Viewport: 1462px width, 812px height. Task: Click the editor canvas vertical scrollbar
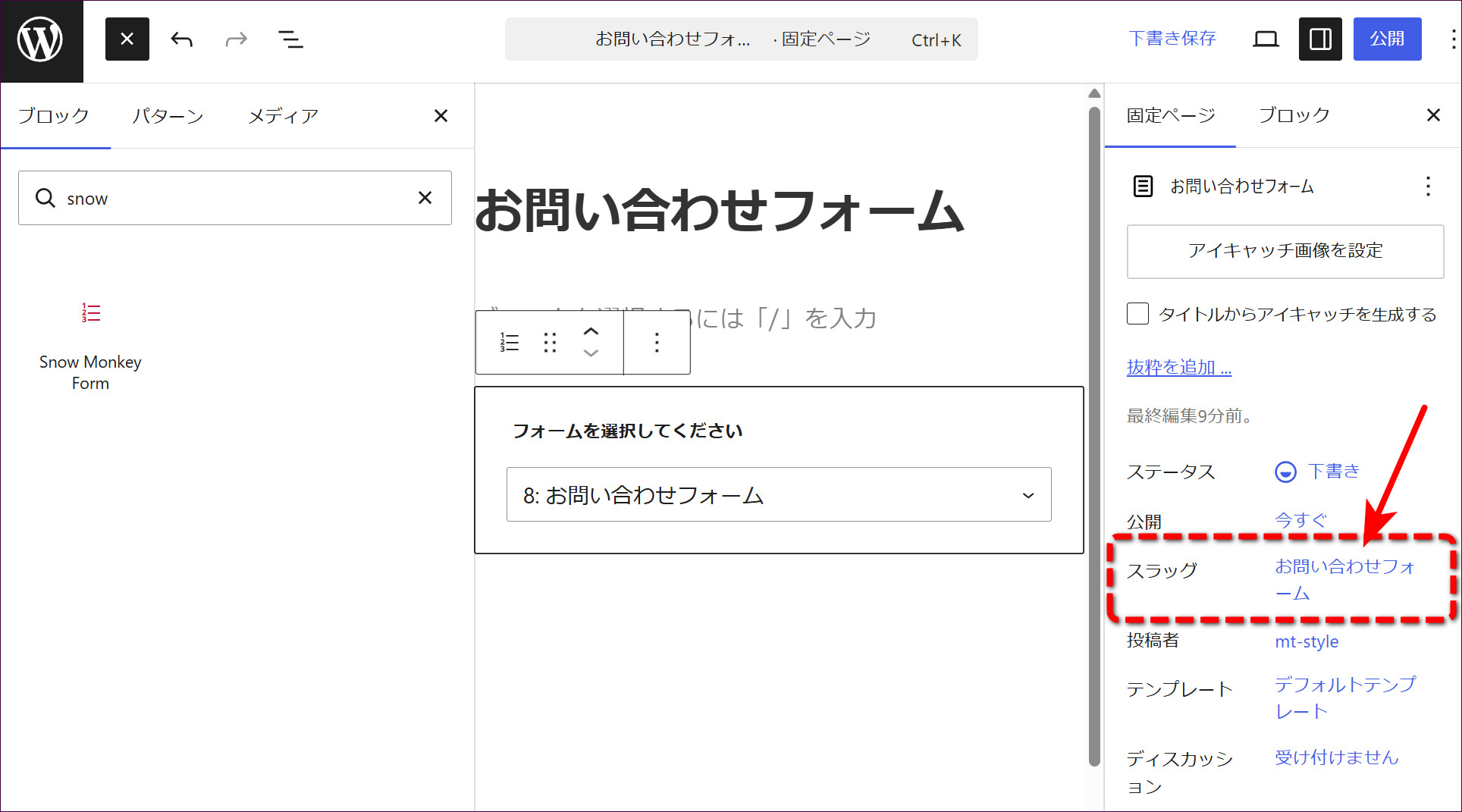pyautogui.click(x=1094, y=436)
